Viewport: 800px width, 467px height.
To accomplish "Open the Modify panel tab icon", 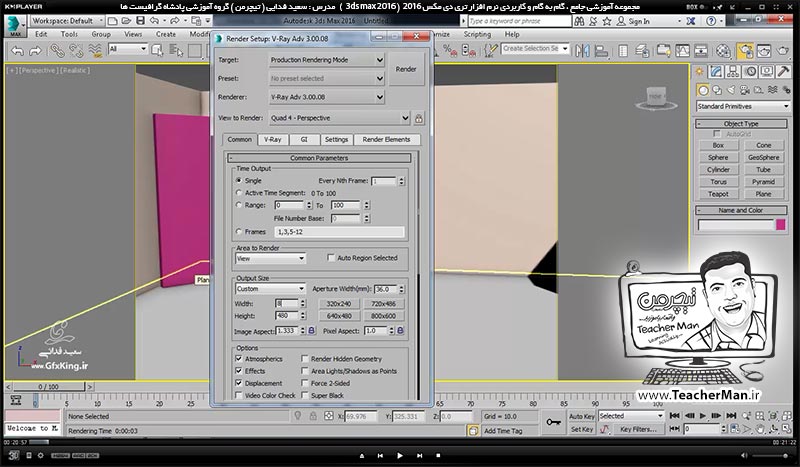I will point(716,71).
